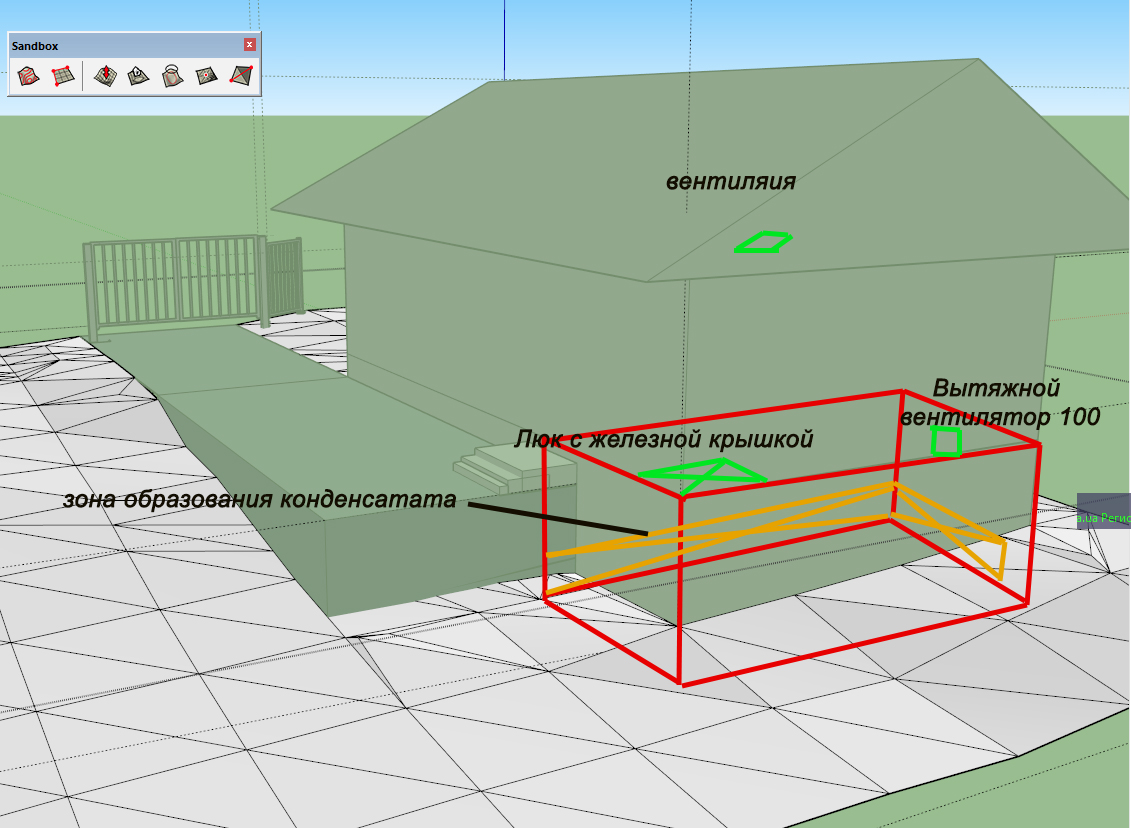The height and width of the screenshot is (828, 1131).
Task: Choose the Stamp sandbox tool
Action: coord(138,76)
